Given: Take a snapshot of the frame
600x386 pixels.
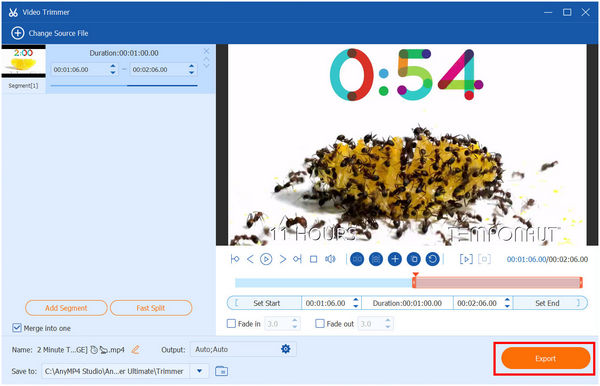Looking at the screenshot, I should coord(376,259).
